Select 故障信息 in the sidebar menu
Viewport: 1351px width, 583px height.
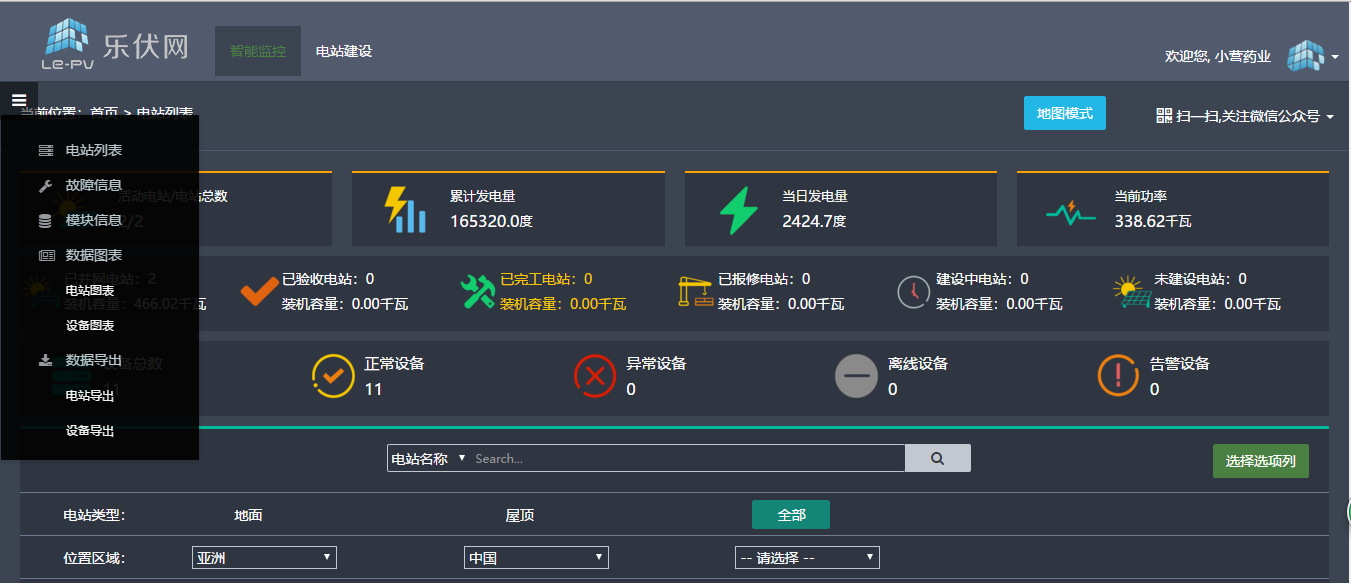click(93, 185)
